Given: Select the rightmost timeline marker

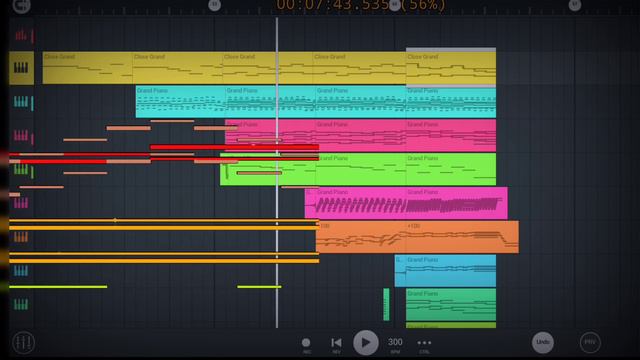Looking at the screenshot, I should [x=575, y=5].
